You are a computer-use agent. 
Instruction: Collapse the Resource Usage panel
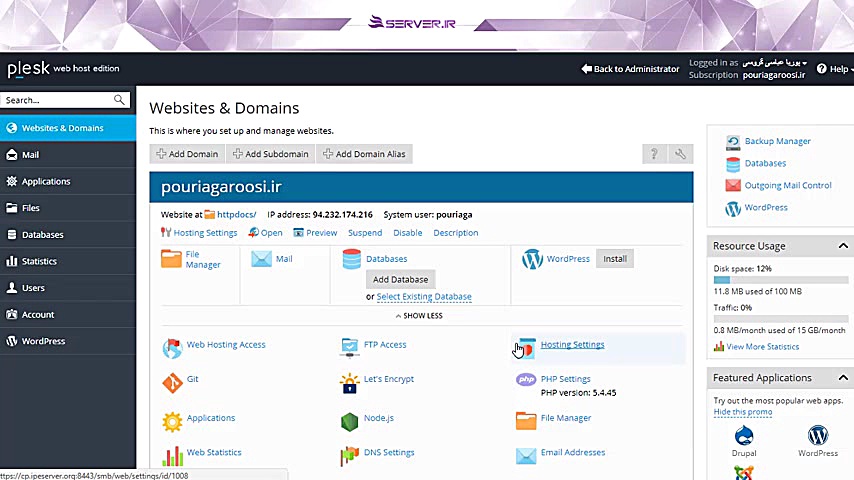click(x=843, y=246)
